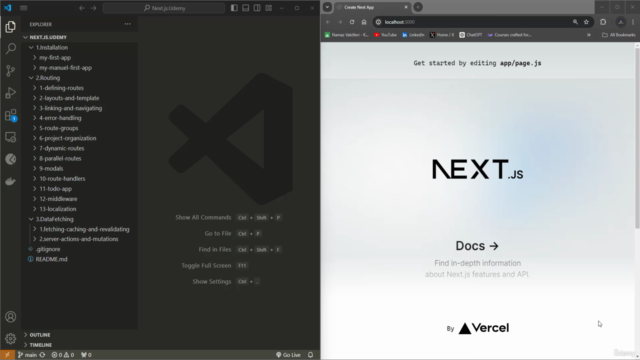Open YouTube bookmark
Image resolution: width=640 pixels, height=360 pixels.
coord(385,35)
